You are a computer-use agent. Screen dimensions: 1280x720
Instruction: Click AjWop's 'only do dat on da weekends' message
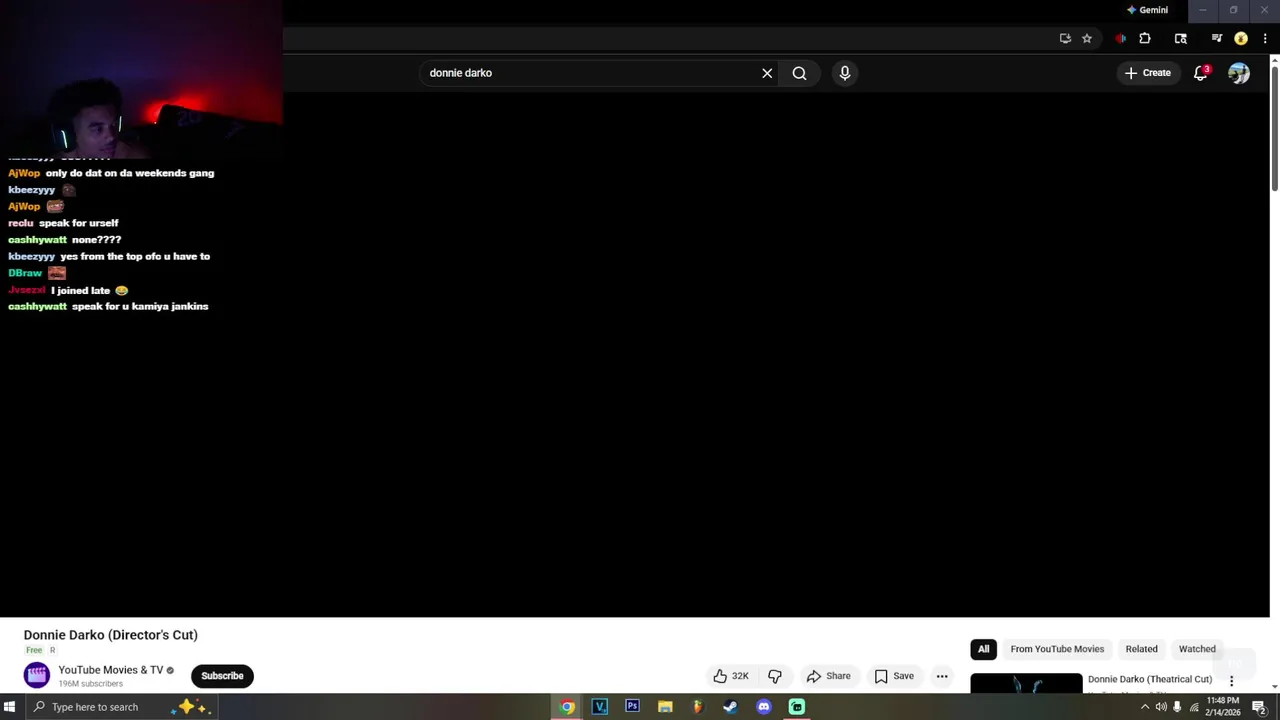click(130, 173)
